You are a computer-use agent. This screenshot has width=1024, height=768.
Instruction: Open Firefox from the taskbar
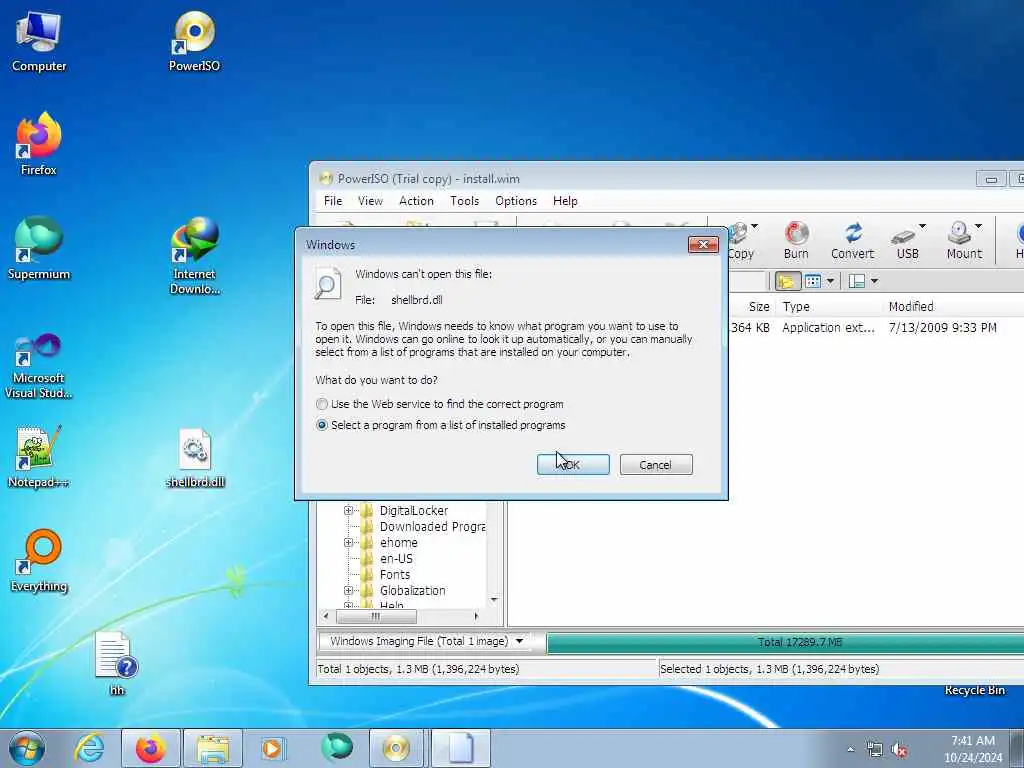pyautogui.click(x=150, y=748)
